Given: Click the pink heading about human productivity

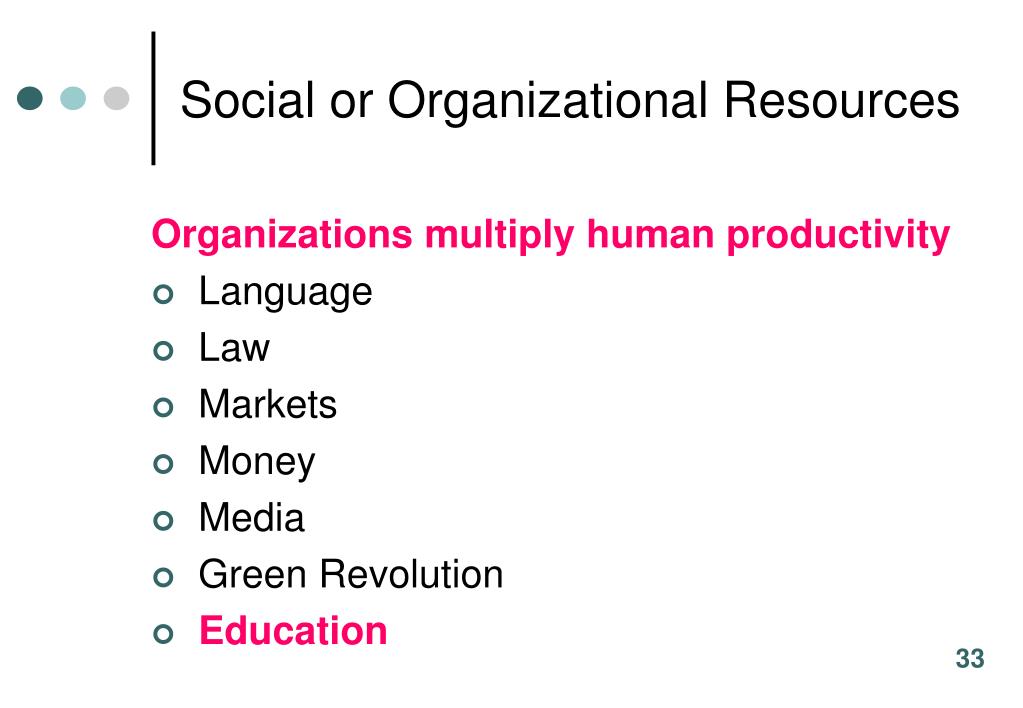Looking at the screenshot, I should (x=551, y=236).
